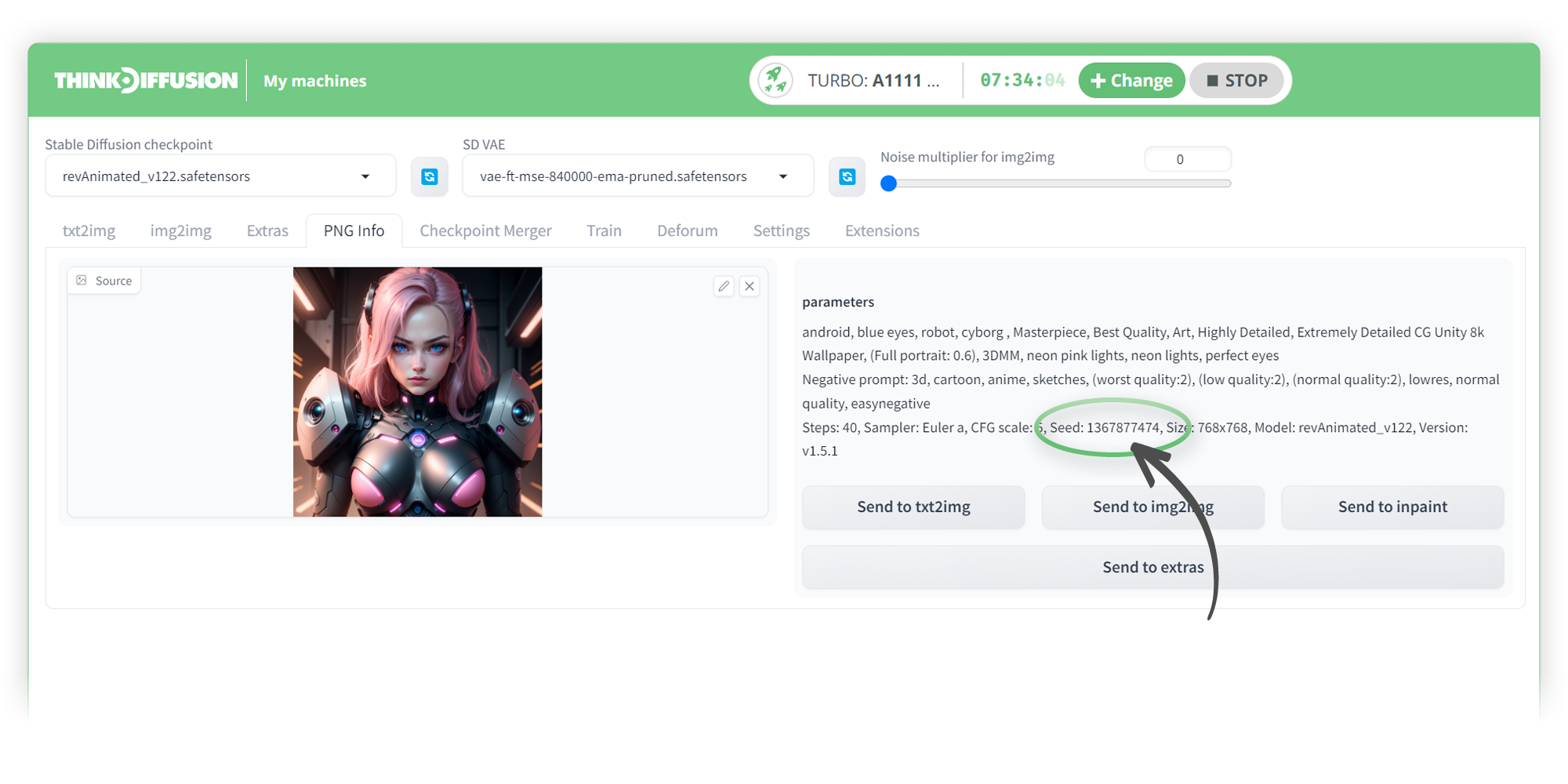The width and height of the screenshot is (1568, 784).
Task: Switch to the txt2img tab
Action: pyautogui.click(x=89, y=230)
